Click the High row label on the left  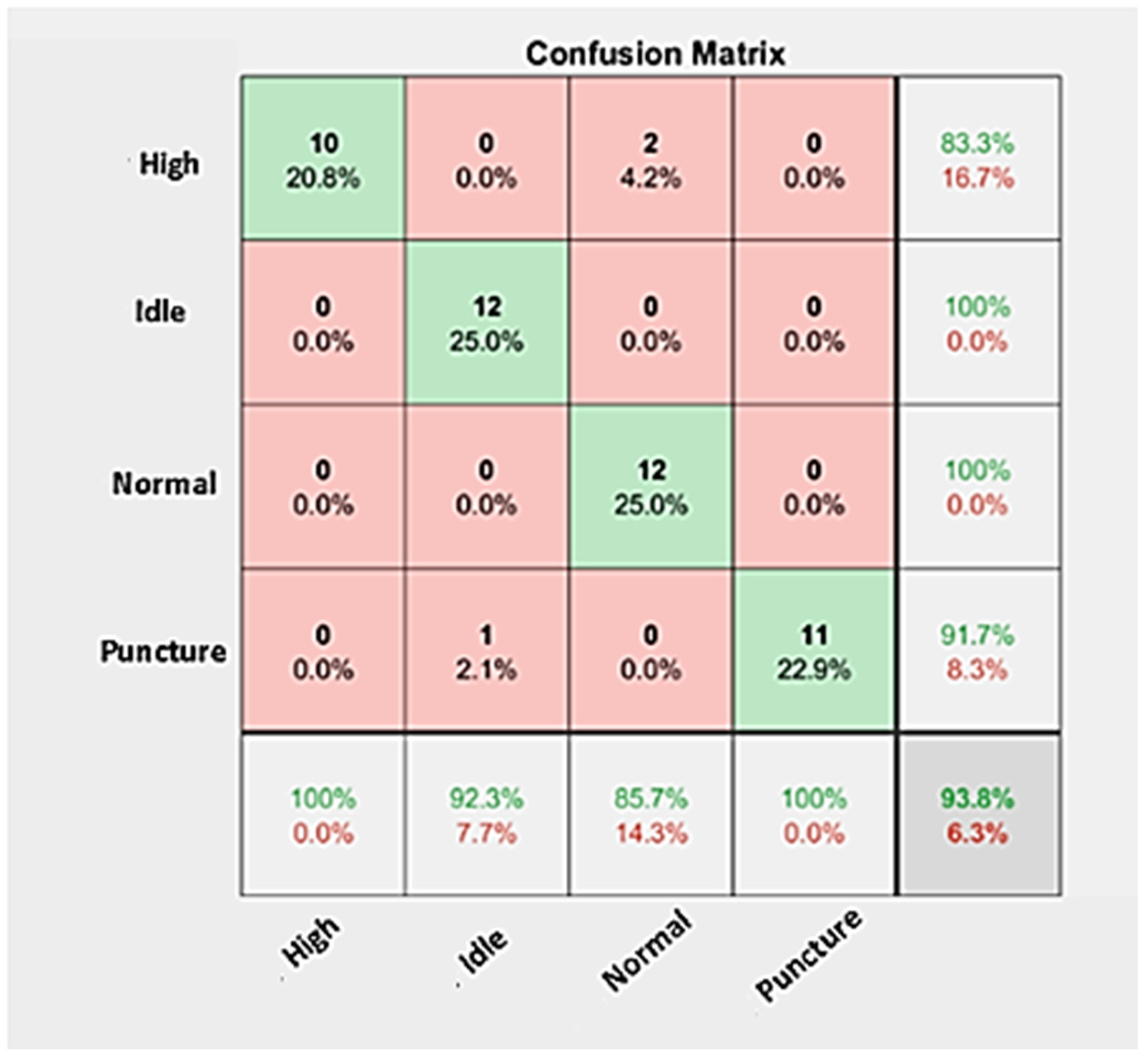click(169, 164)
